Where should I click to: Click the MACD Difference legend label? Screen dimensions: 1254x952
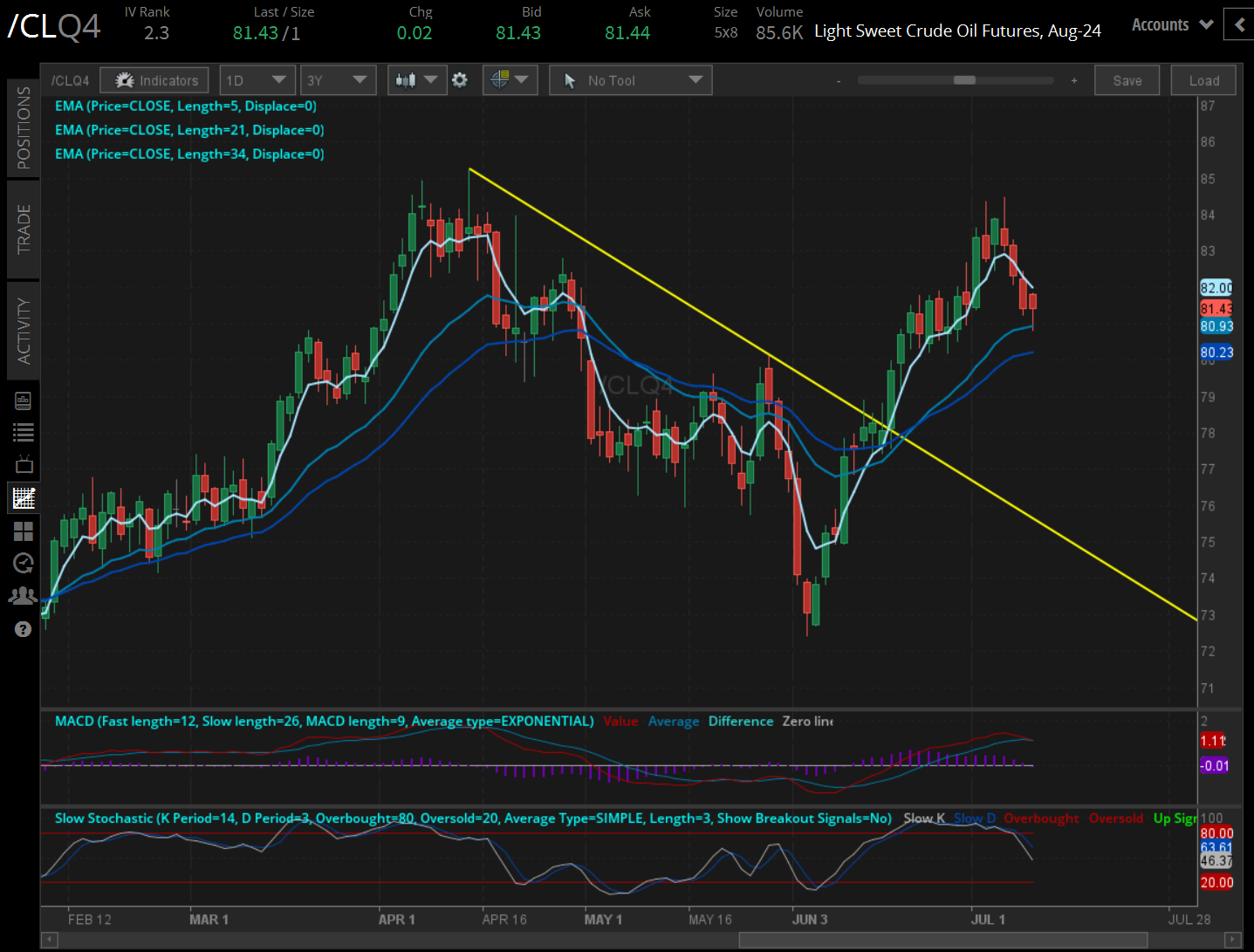pyautogui.click(x=741, y=722)
